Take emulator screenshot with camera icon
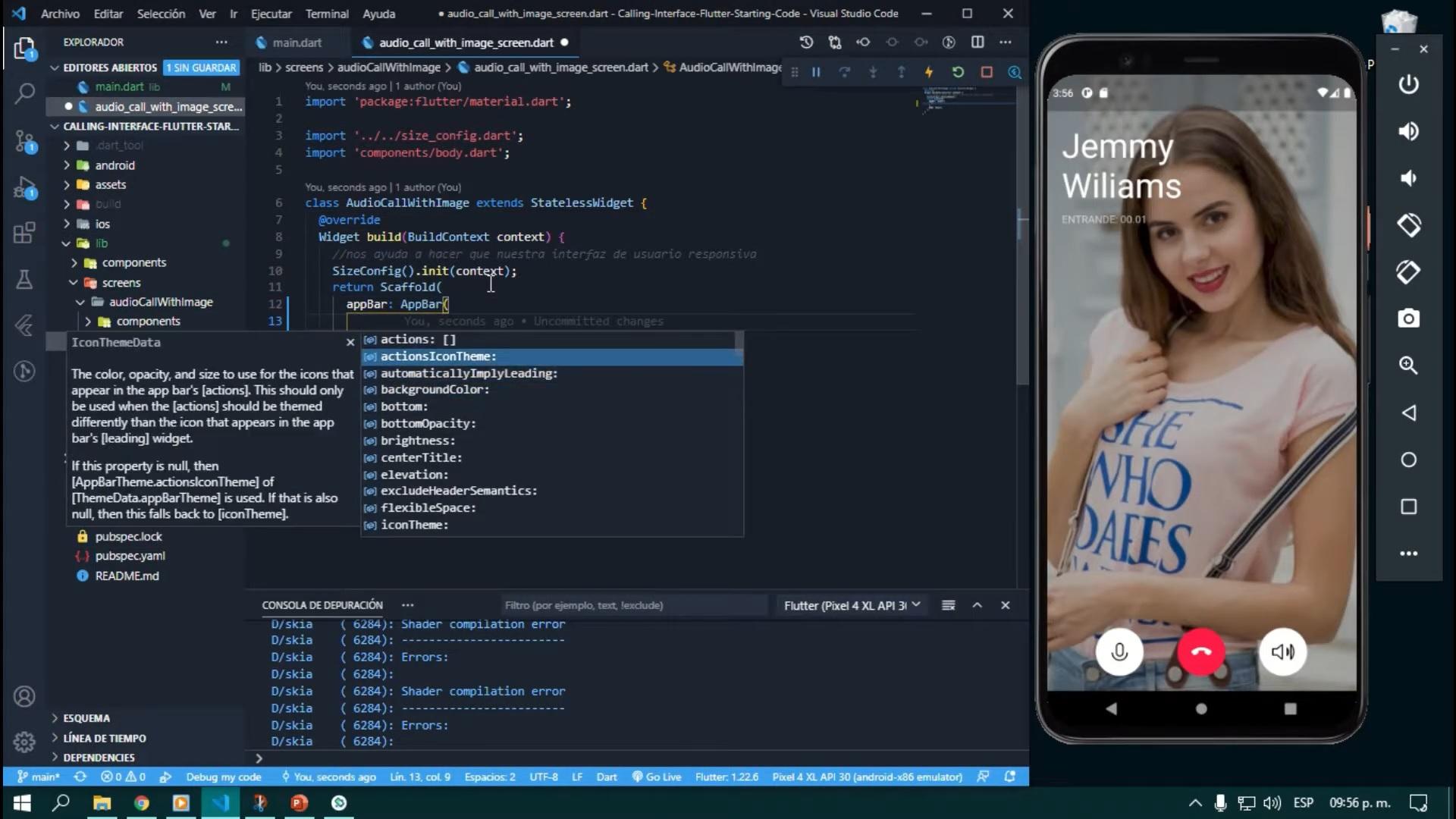This screenshot has height=819, width=1456. click(1408, 318)
